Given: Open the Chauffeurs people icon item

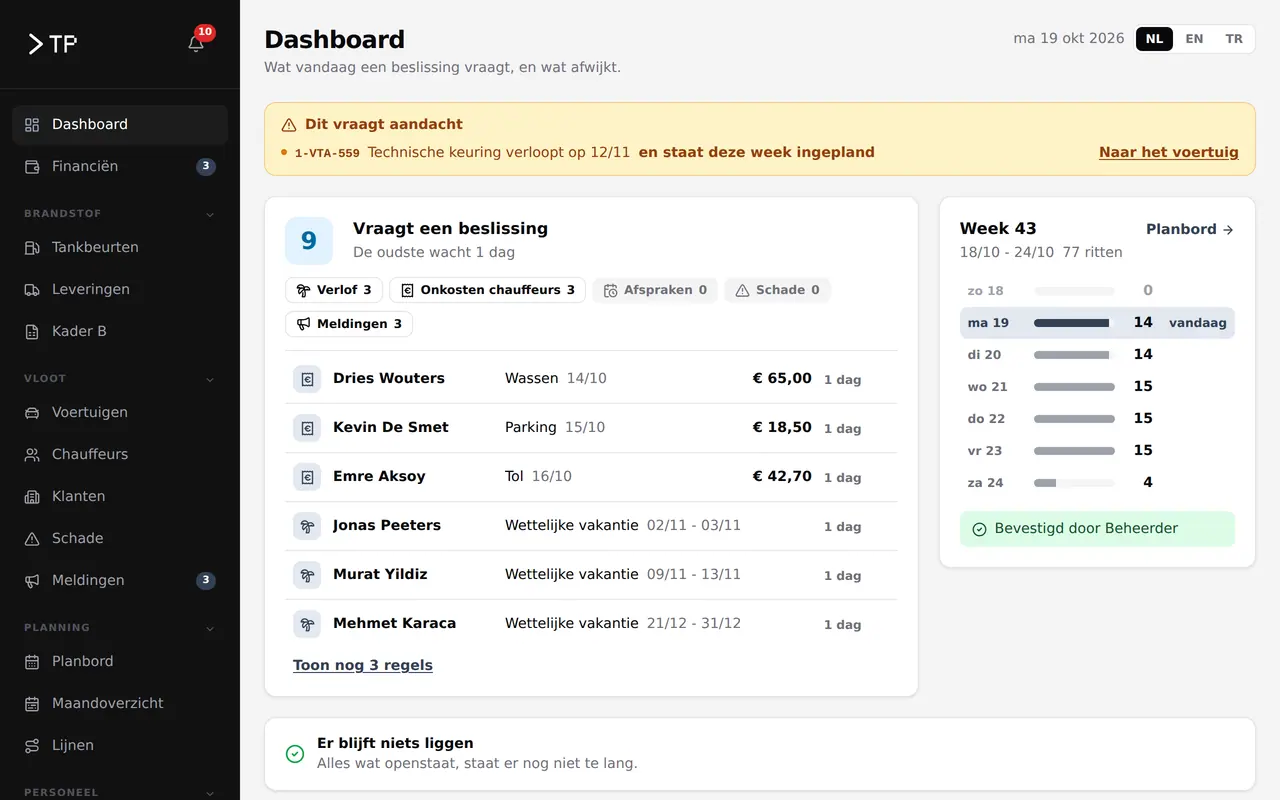Looking at the screenshot, I should coord(120,454).
